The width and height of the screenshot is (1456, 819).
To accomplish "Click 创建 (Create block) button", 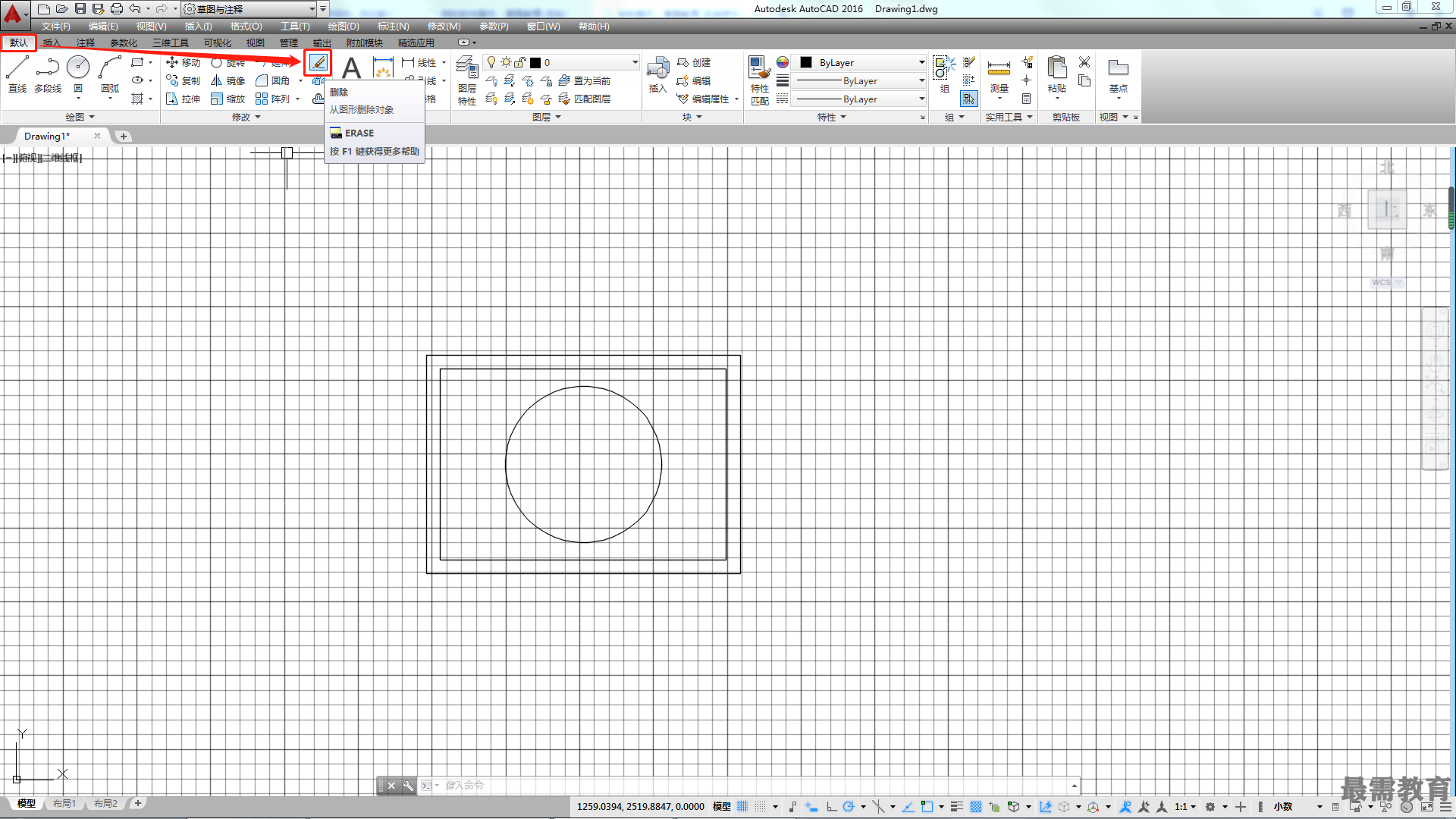I will [694, 62].
